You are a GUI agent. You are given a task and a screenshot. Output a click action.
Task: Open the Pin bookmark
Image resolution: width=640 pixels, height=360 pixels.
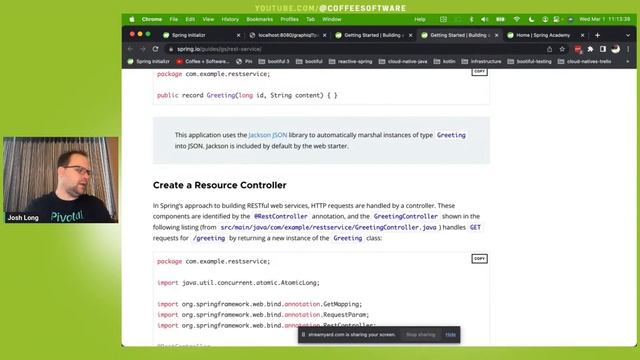244,62
